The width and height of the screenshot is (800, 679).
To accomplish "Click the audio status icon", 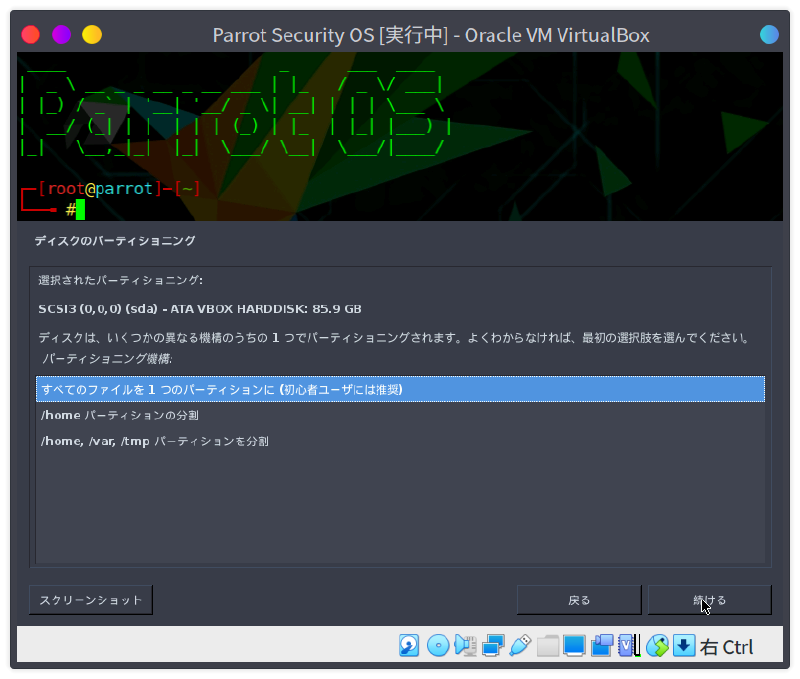I will (465, 645).
